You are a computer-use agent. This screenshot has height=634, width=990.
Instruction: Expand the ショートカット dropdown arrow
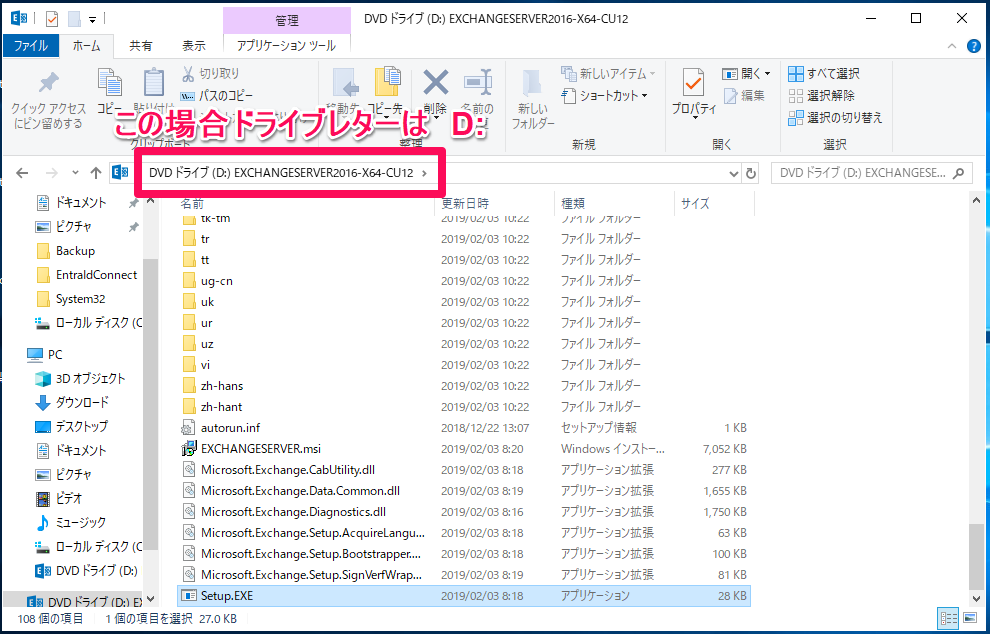tap(645, 96)
